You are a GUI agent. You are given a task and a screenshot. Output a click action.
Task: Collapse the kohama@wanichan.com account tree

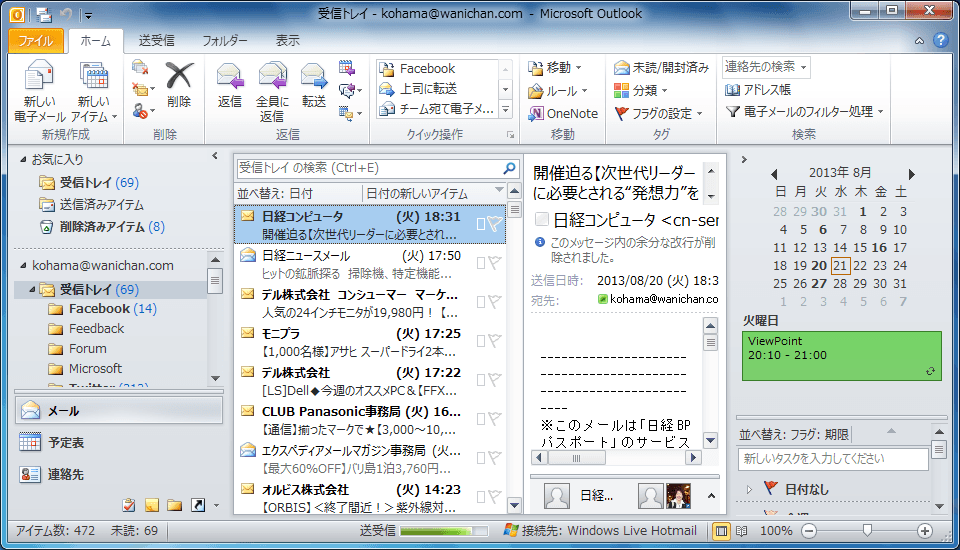[x=23, y=265]
